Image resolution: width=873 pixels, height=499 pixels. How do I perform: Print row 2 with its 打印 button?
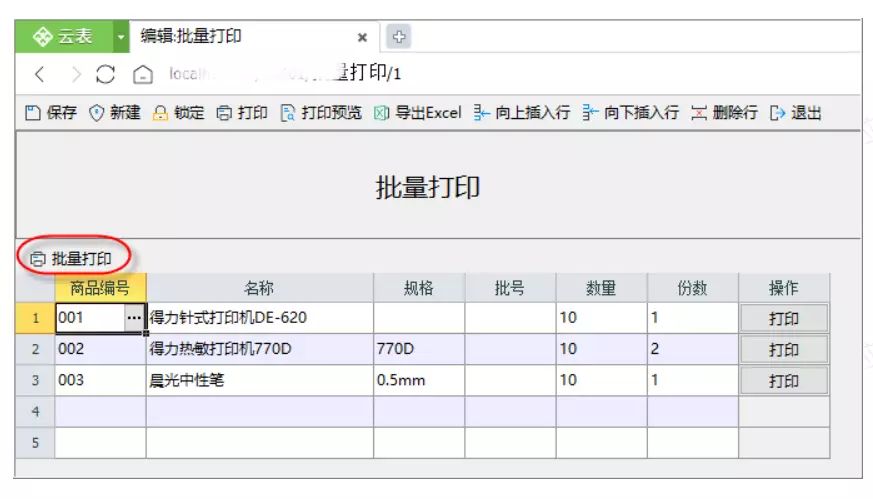783,350
